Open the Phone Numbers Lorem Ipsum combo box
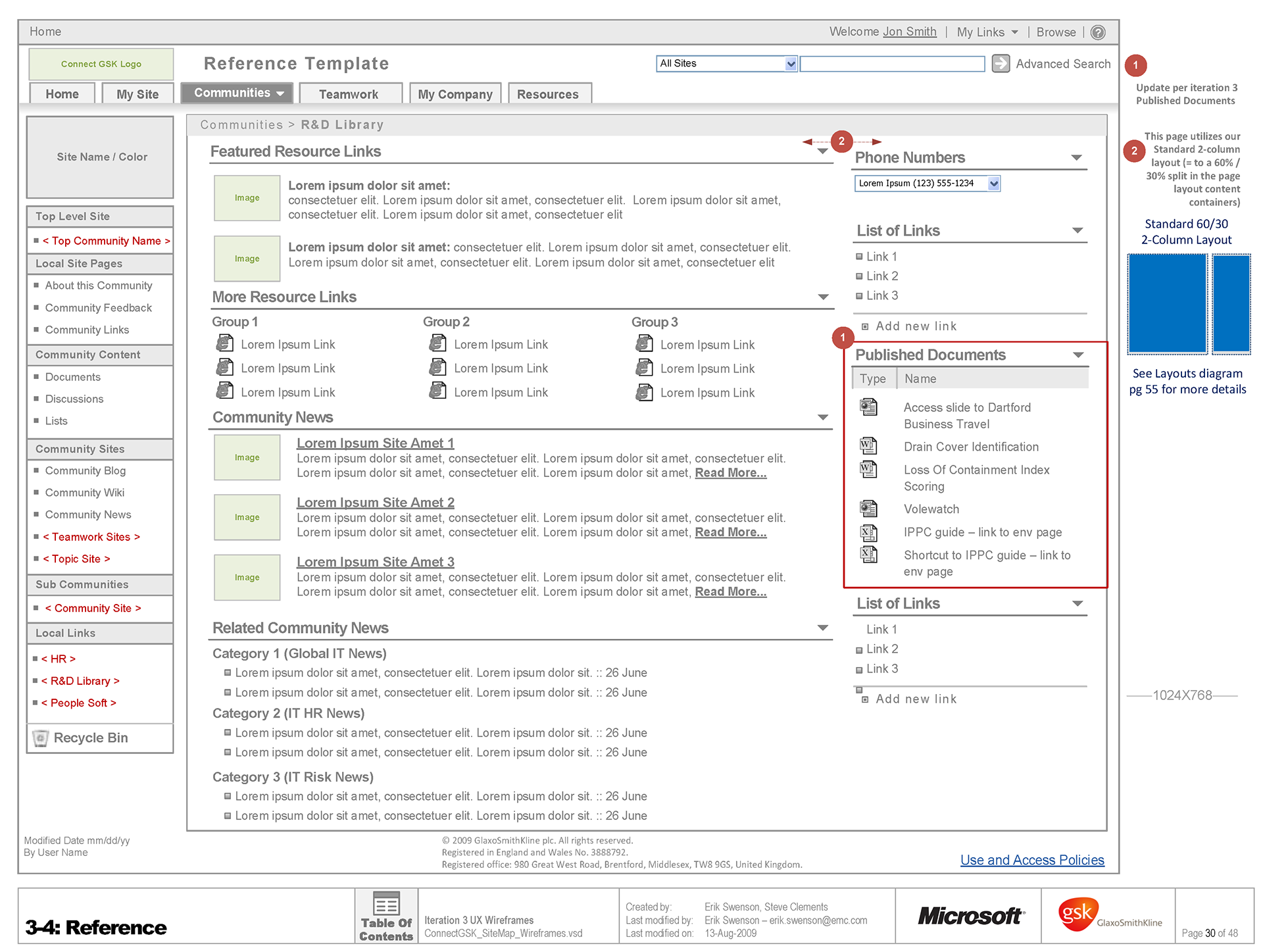Screen dimensions: 1263x952 993,184
